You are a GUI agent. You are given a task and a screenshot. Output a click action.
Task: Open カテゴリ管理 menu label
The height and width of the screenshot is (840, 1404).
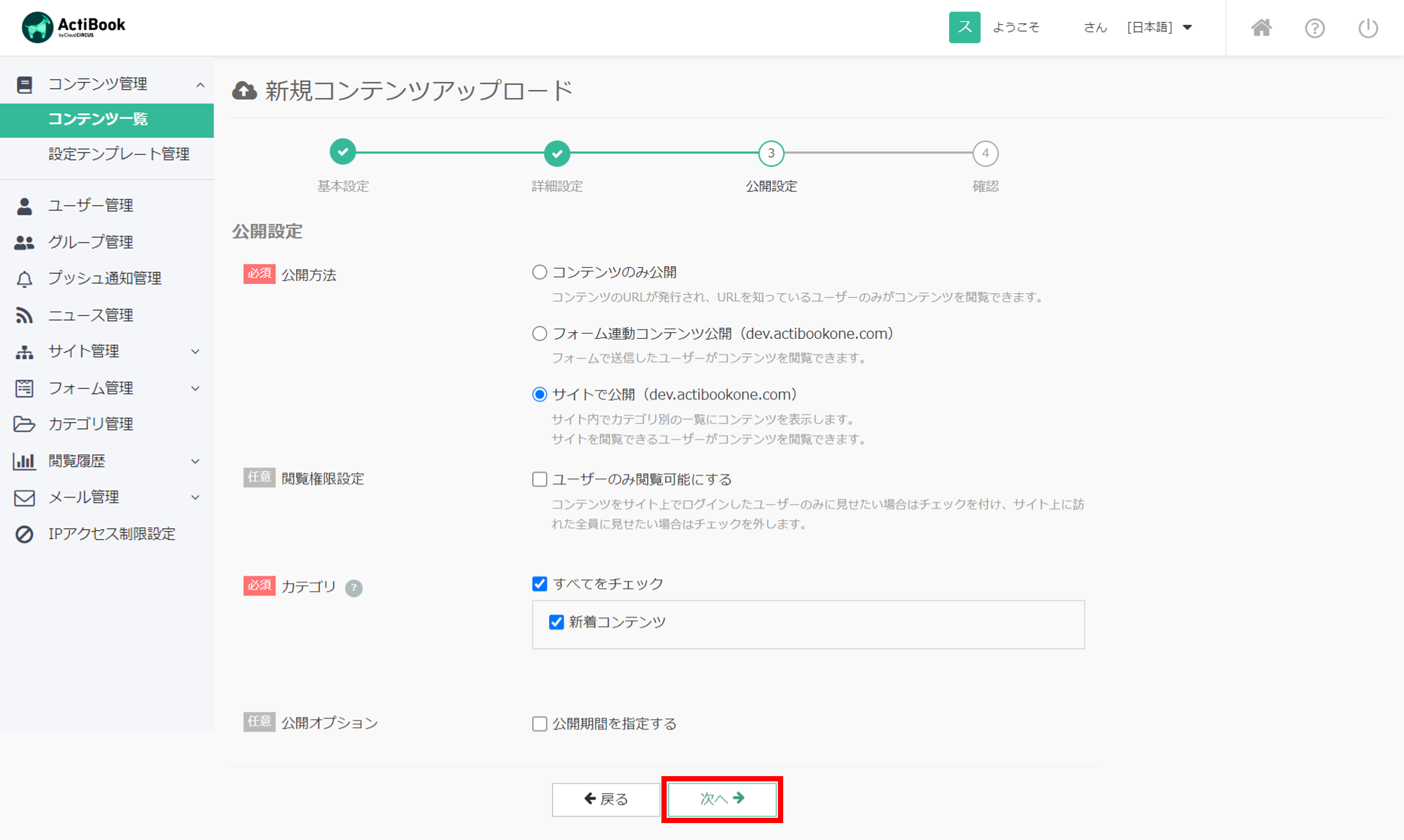point(91,424)
